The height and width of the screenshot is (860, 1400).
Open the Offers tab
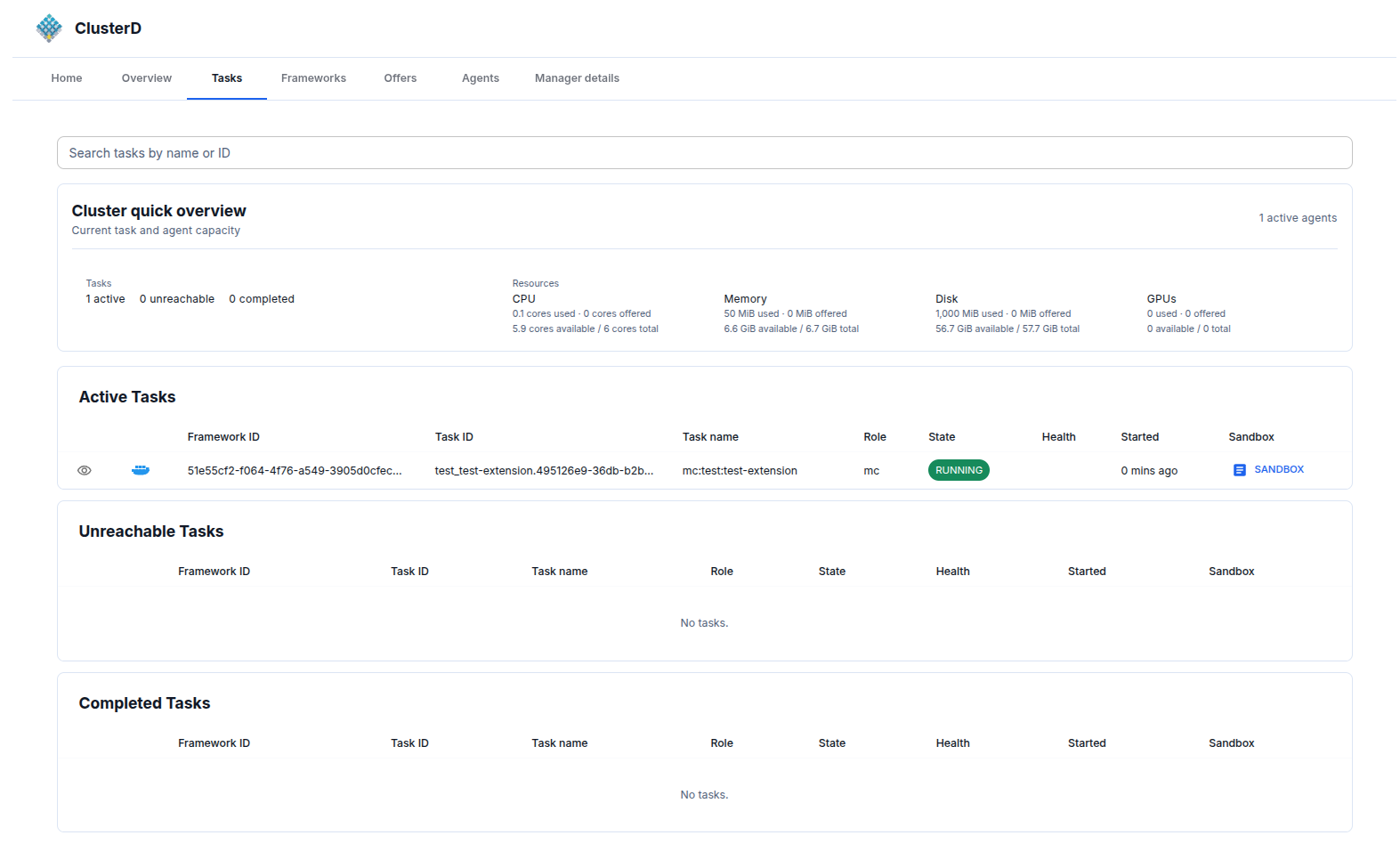[x=401, y=78]
